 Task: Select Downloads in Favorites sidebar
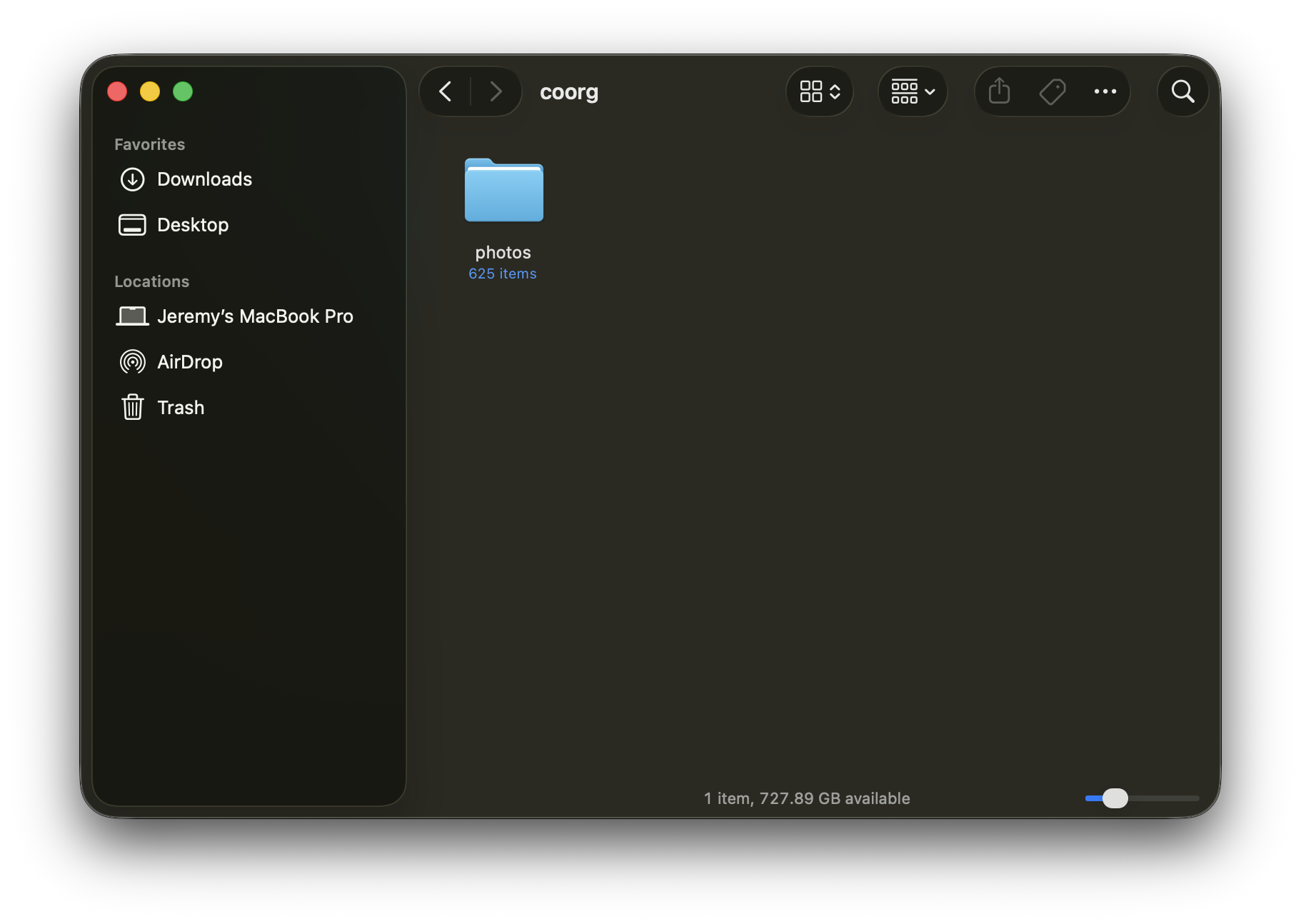(x=204, y=179)
